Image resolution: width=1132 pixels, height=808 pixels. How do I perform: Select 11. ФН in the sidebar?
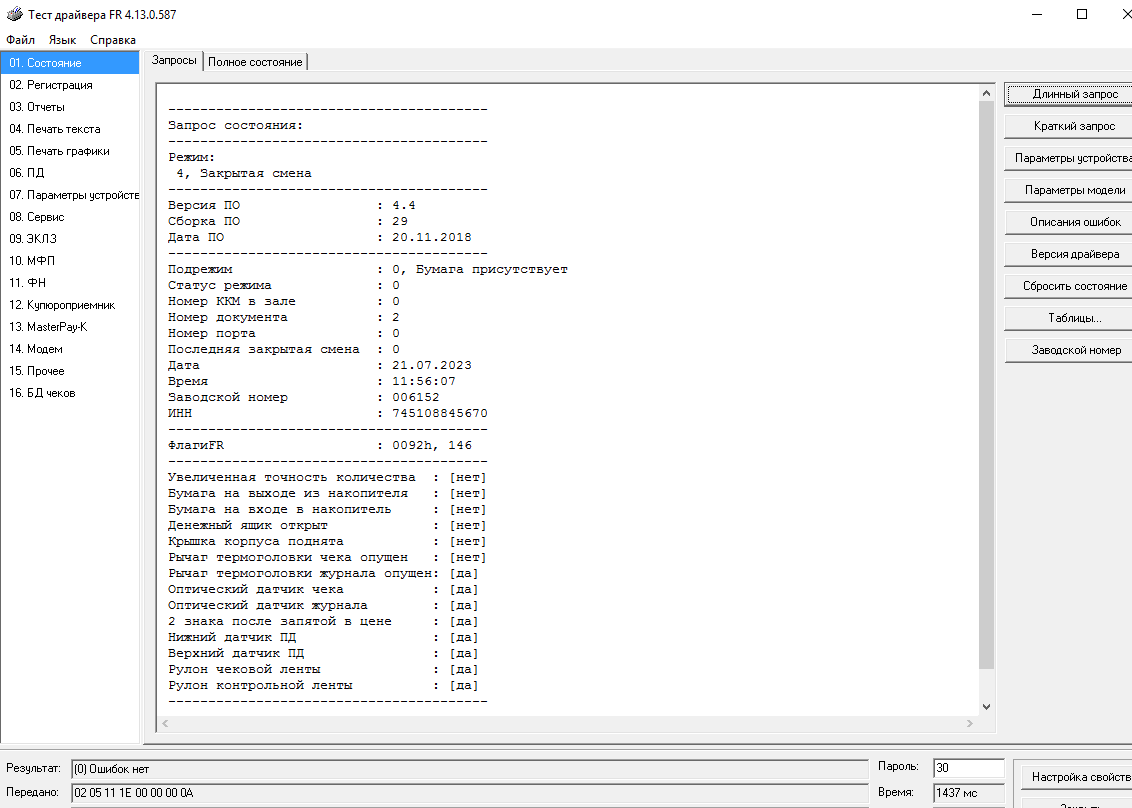coord(70,282)
